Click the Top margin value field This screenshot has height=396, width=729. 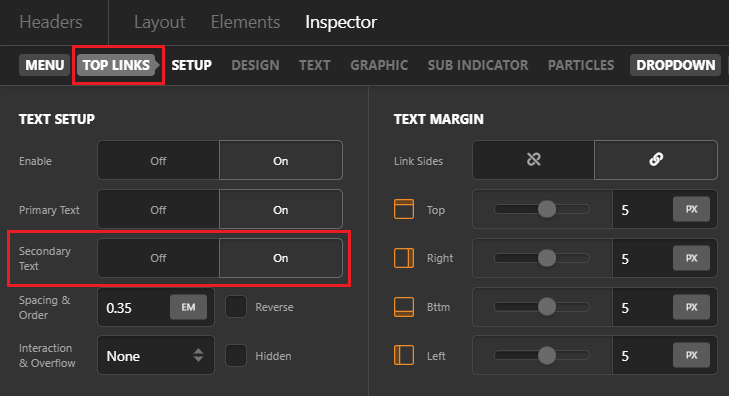643,210
